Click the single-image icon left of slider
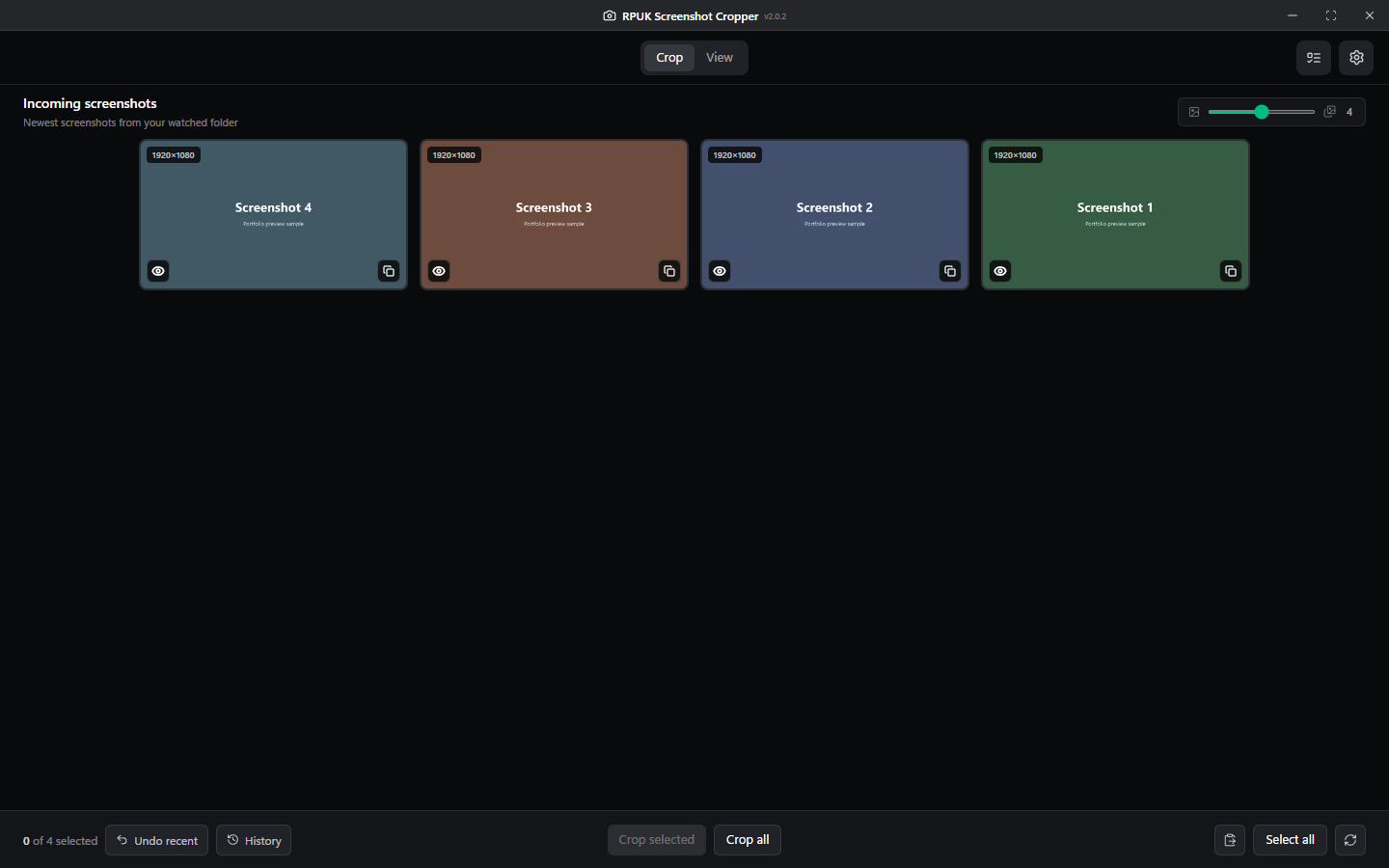Screen dimensions: 1389x868 1194,112
